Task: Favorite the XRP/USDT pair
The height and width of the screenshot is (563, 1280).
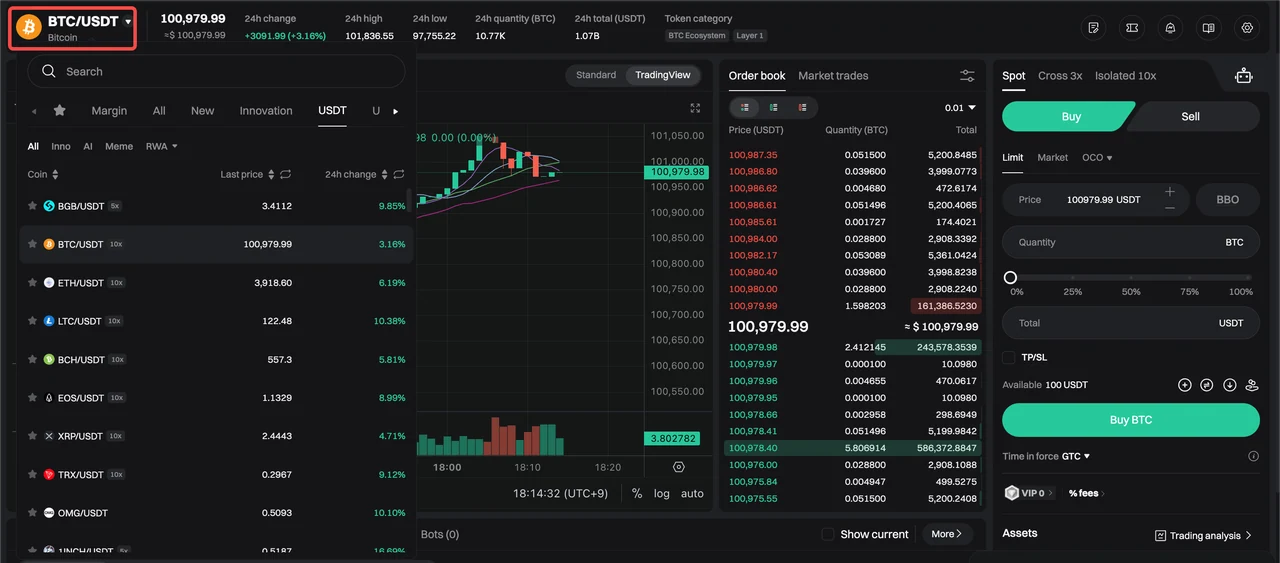Action: 33,436
